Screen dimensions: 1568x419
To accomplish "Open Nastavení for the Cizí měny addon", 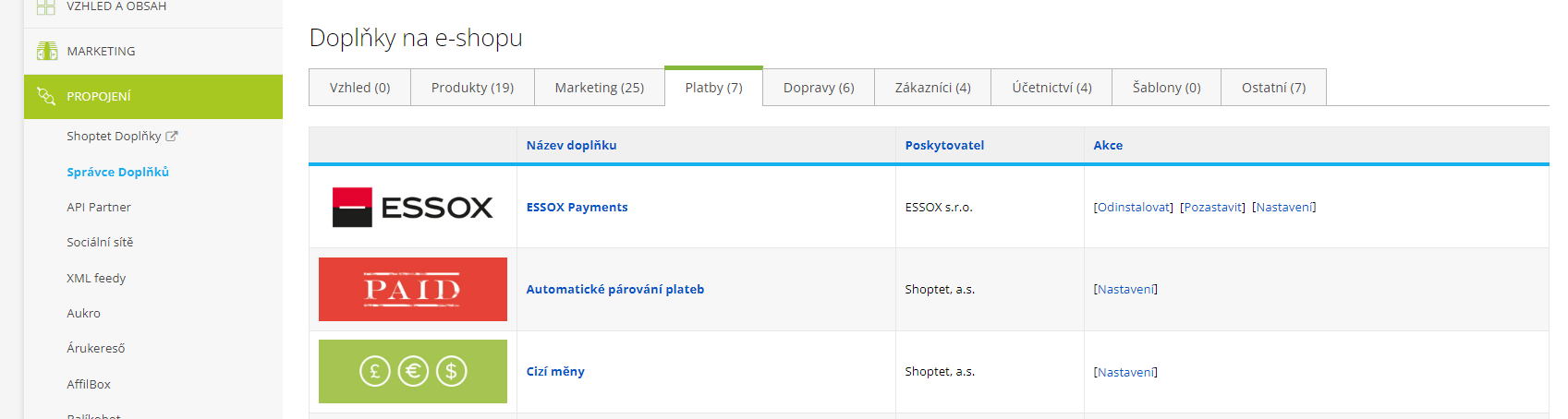I will pyautogui.click(x=1125, y=372).
